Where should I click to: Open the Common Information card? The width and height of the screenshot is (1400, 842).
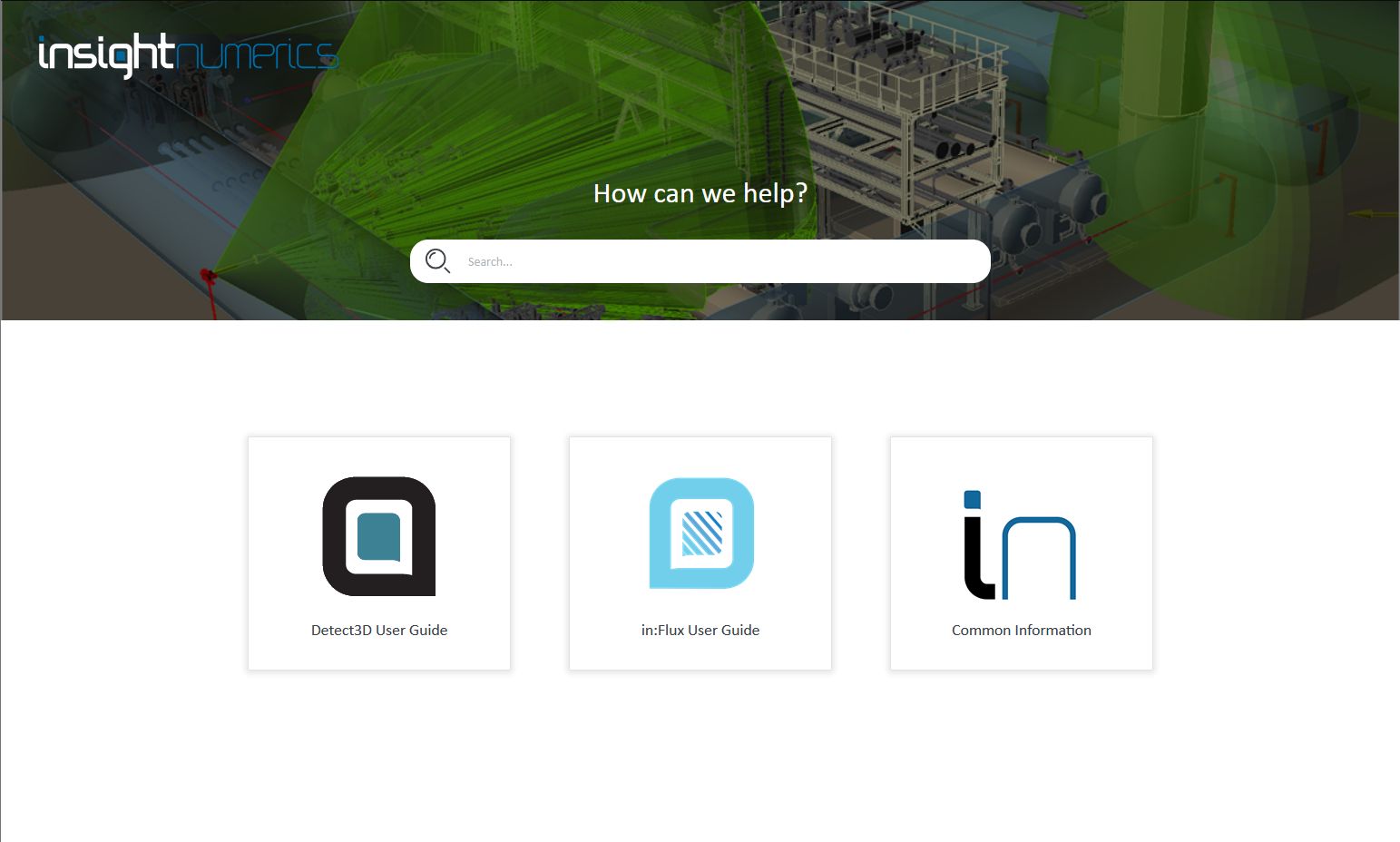1020,553
